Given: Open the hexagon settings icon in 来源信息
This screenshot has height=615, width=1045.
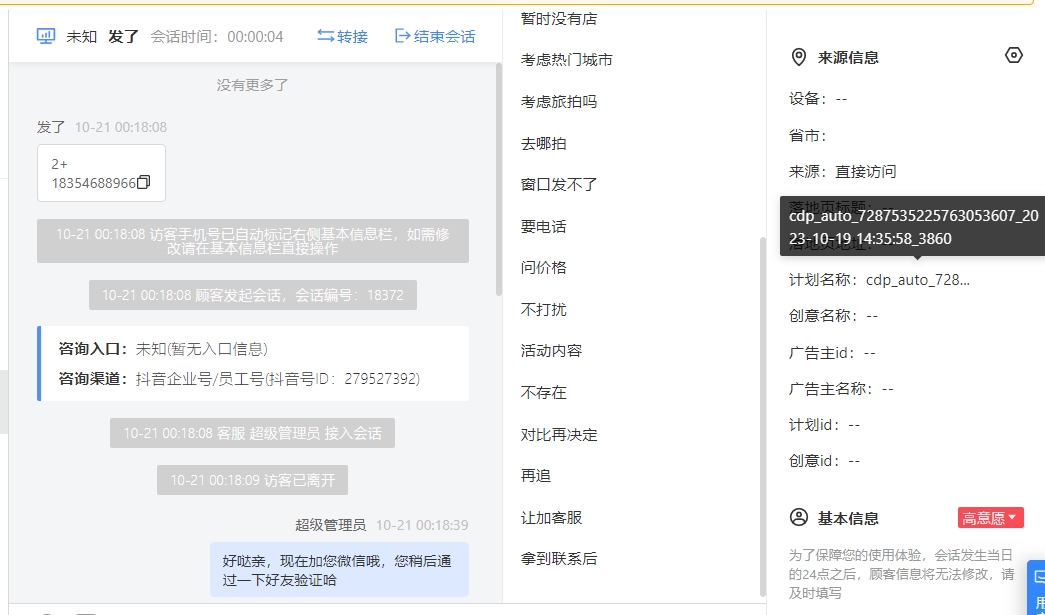Looking at the screenshot, I should pyautogui.click(x=1013, y=55).
